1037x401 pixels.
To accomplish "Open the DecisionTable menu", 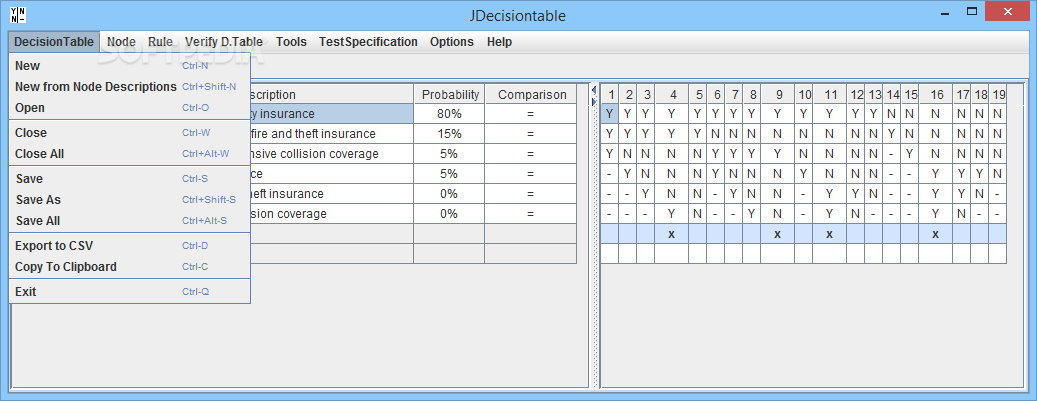I will tap(54, 42).
